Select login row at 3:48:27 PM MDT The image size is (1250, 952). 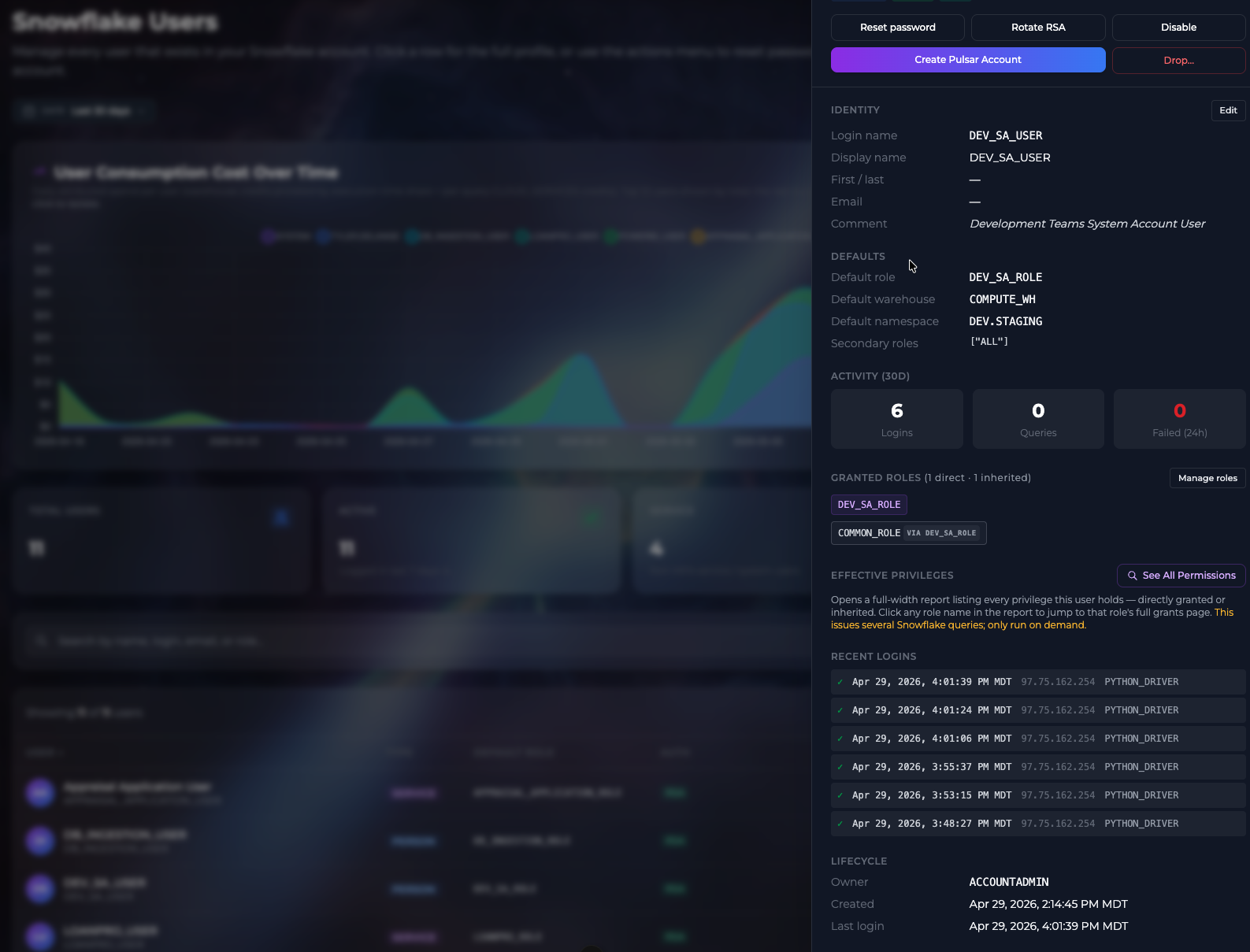click(x=1038, y=824)
